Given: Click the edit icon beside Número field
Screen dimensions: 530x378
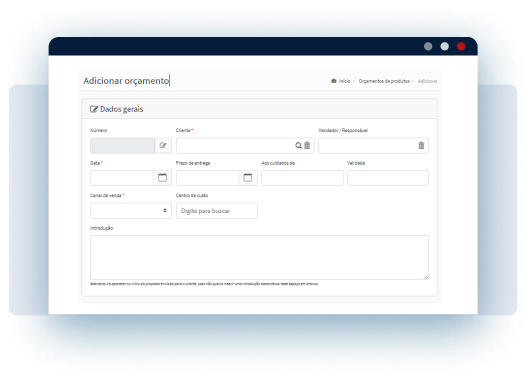Looking at the screenshot, I should (x=163, y=145).
